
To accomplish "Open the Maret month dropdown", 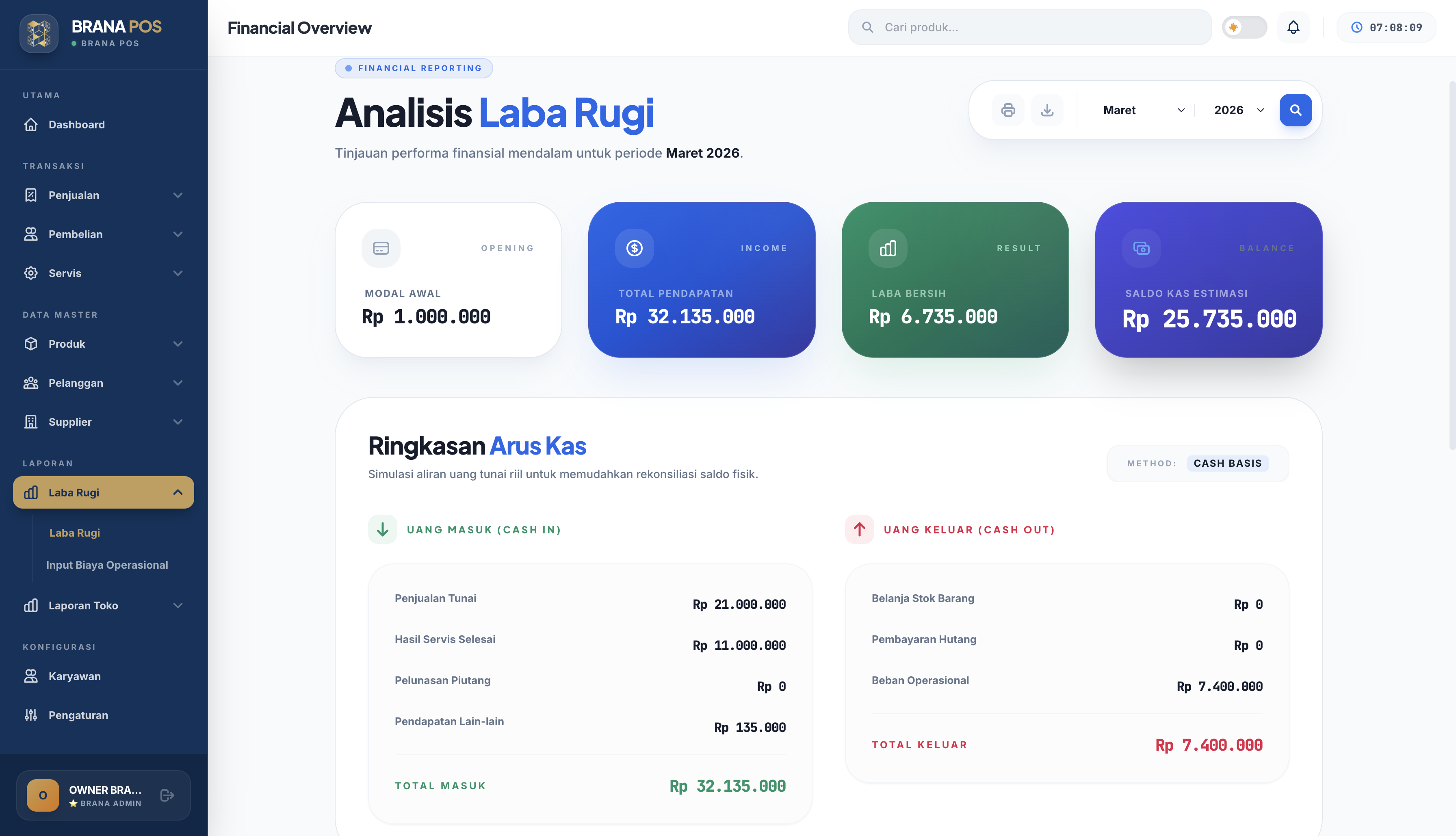I will (x=1143, y=110).
